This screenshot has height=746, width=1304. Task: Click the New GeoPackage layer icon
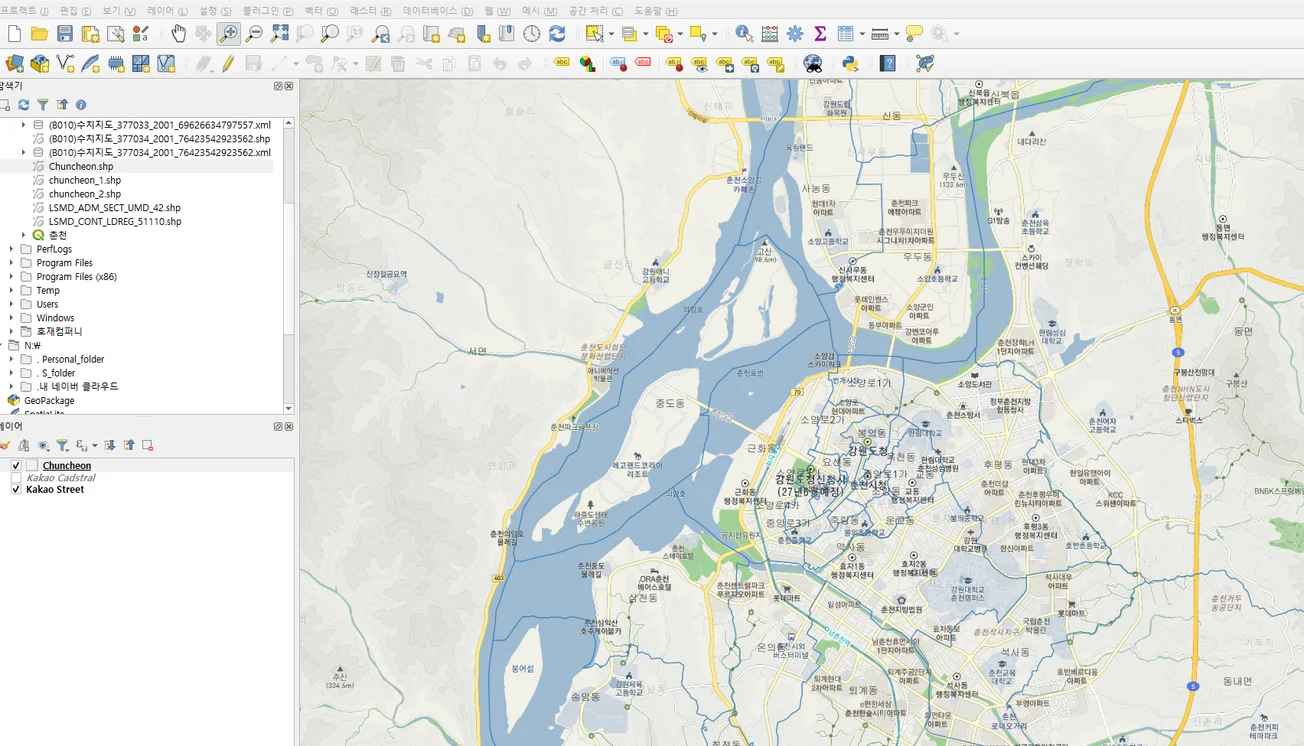(x=40, y=64)
